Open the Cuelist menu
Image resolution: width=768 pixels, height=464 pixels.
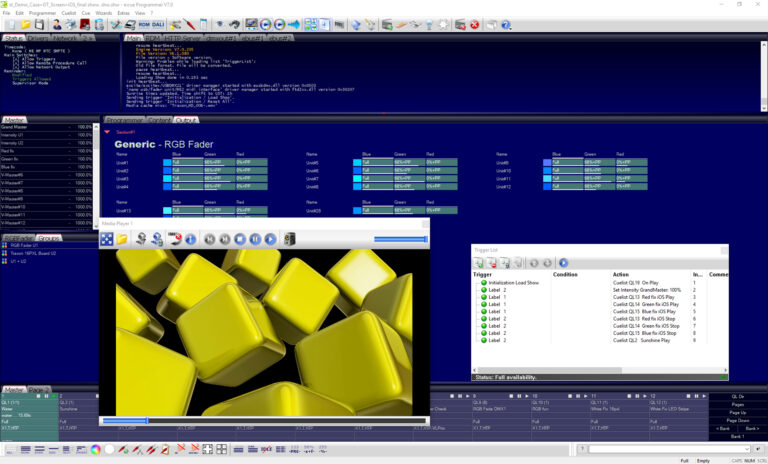pos(69,13)
